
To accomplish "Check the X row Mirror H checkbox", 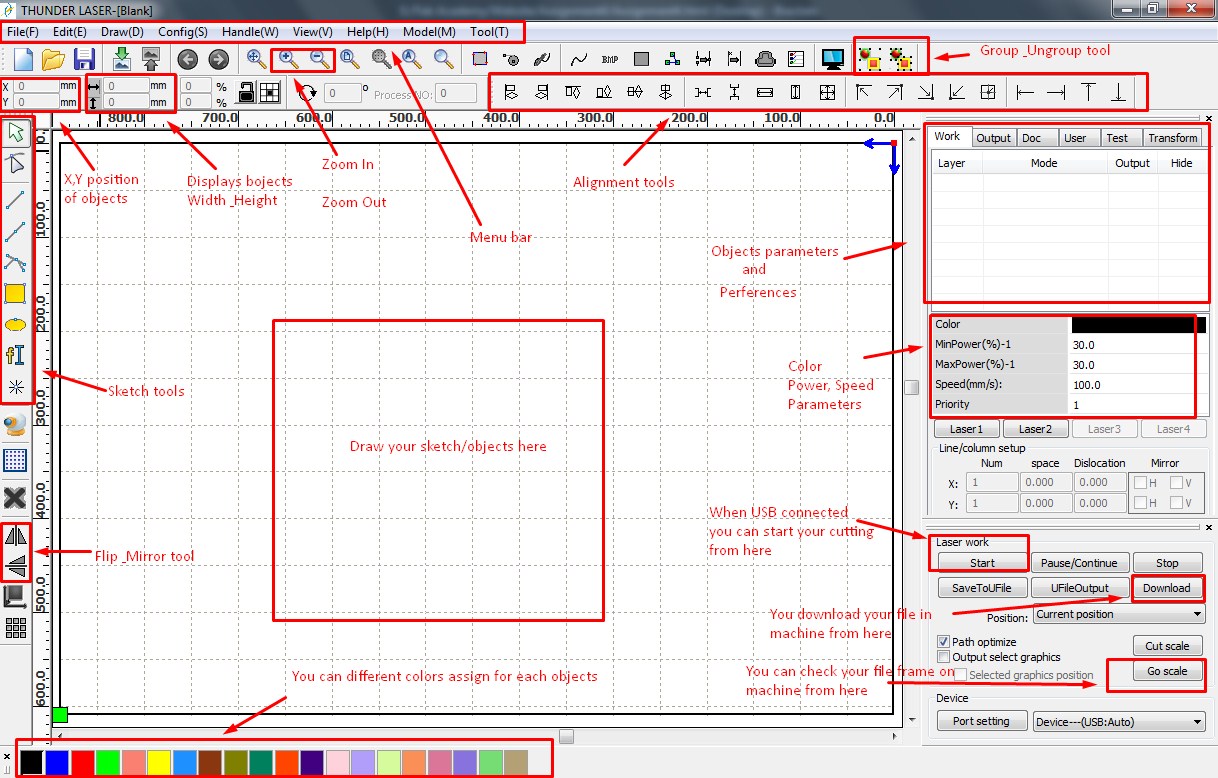I will pos(1140,483).
